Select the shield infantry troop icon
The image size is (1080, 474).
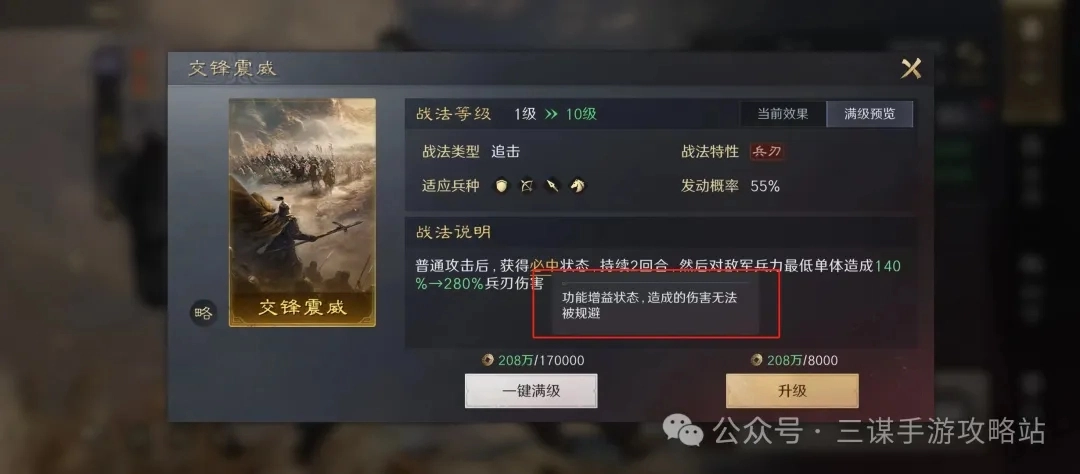[501, 186]
